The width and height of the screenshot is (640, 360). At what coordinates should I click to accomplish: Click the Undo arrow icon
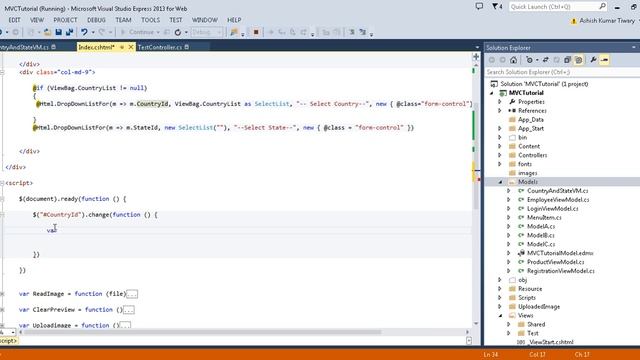tap(84, 32)
